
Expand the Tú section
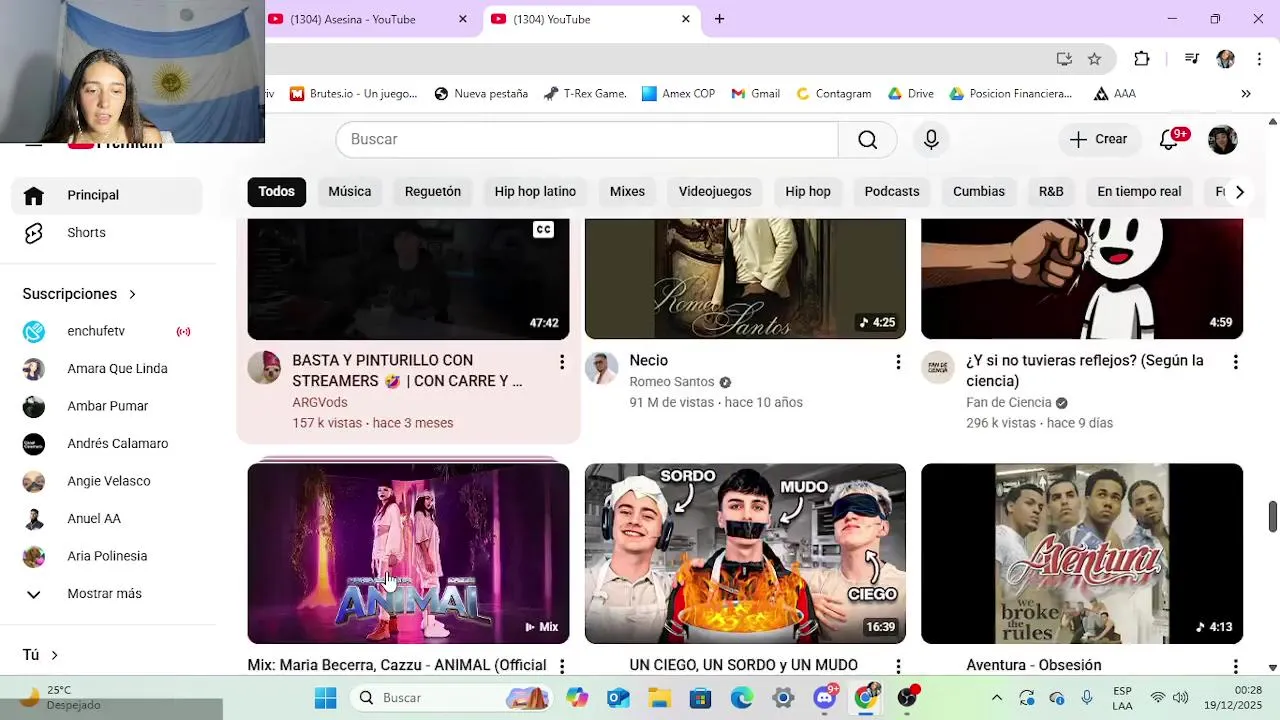41,655
